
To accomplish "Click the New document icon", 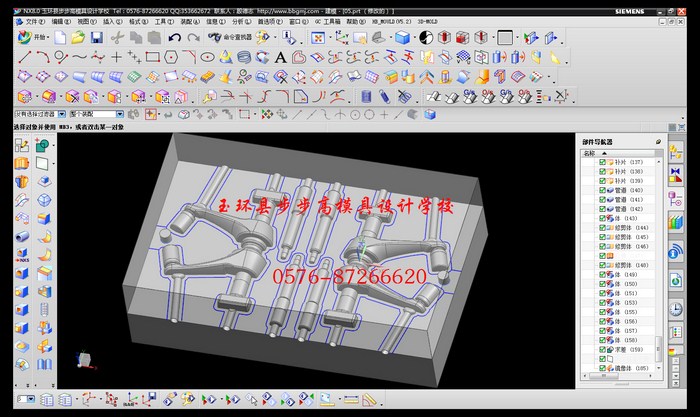I will (60, 37).
